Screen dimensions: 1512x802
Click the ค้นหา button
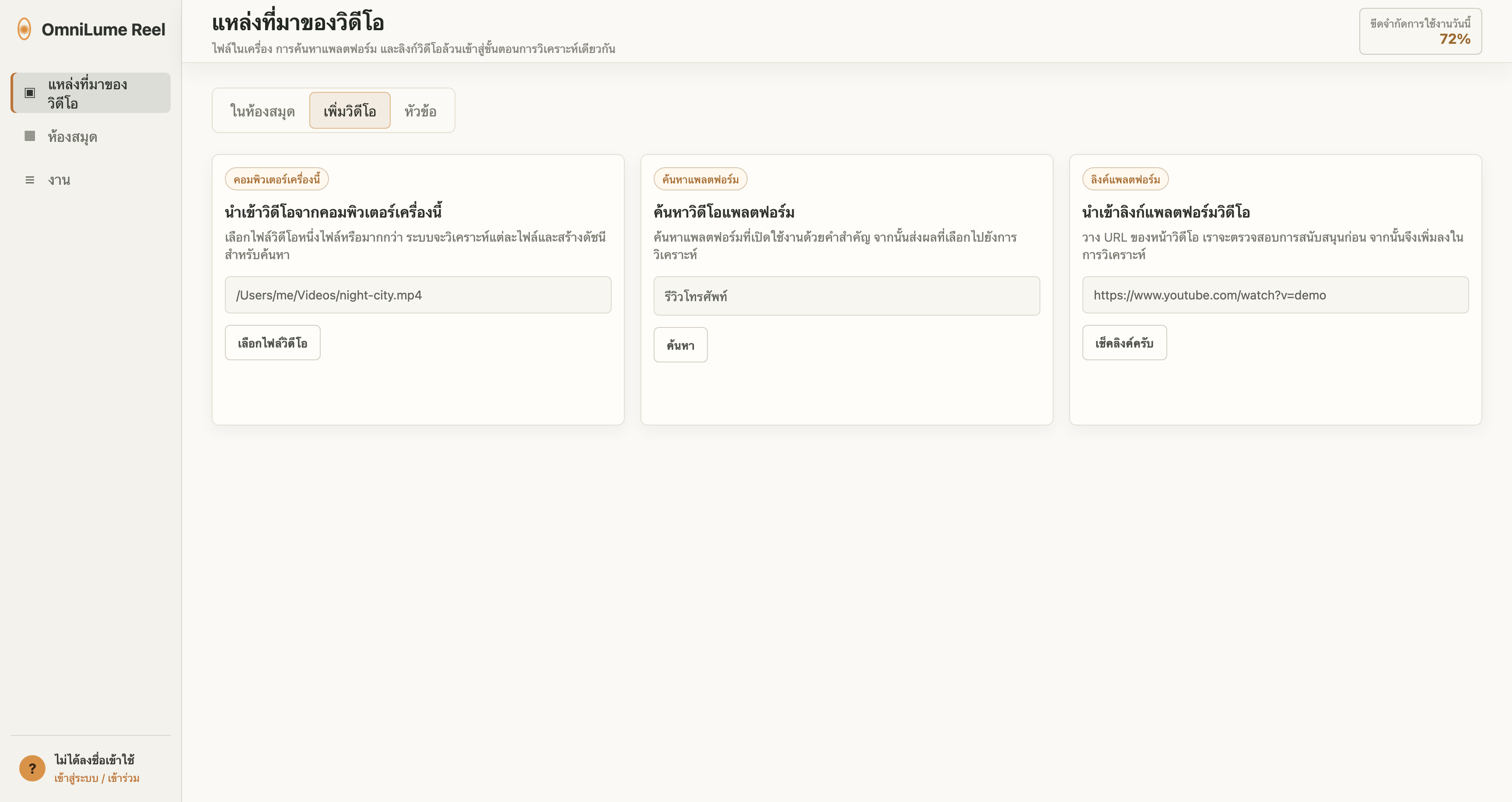point(680,345)
